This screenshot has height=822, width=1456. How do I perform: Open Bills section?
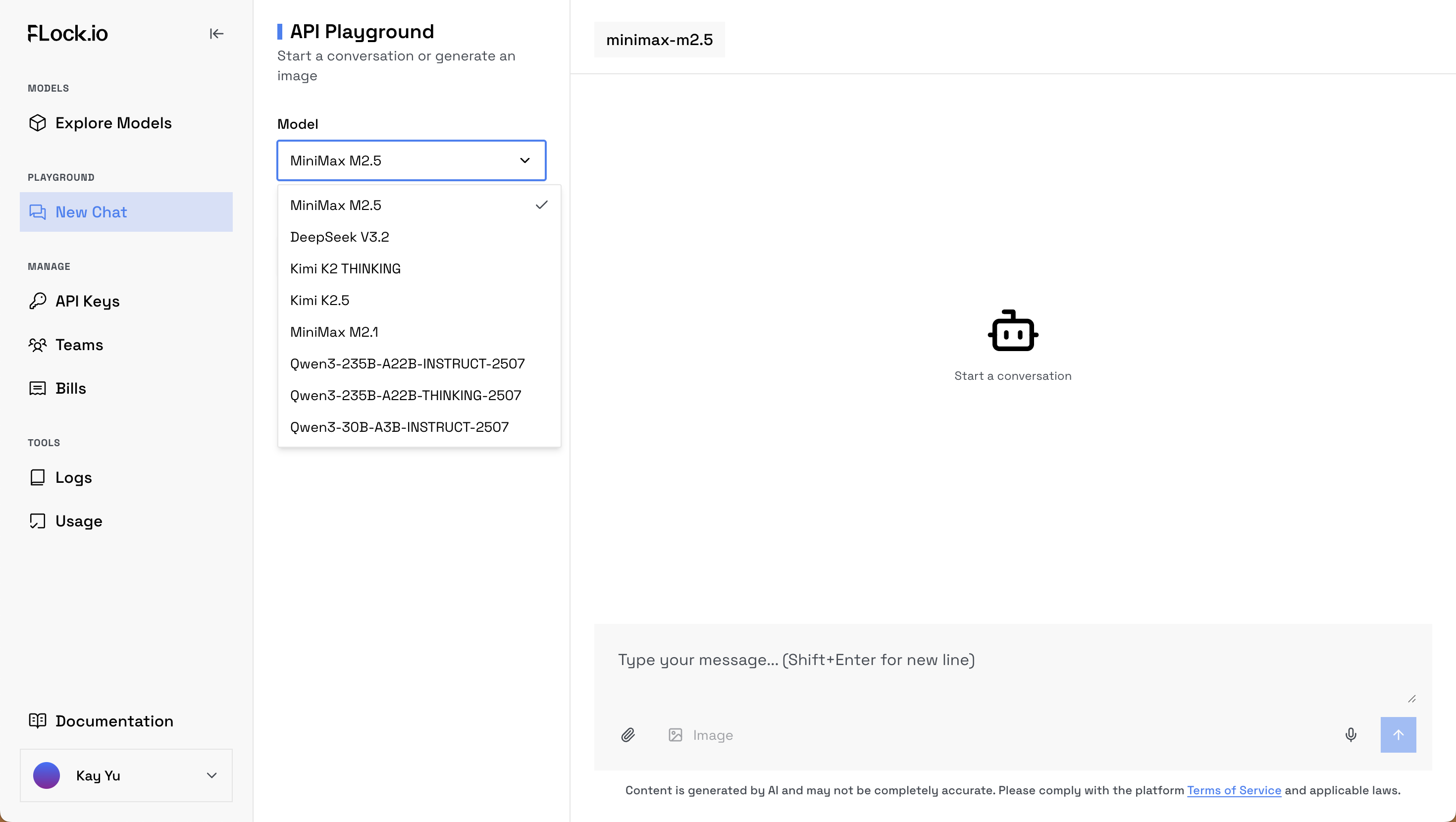coord(71,388)
